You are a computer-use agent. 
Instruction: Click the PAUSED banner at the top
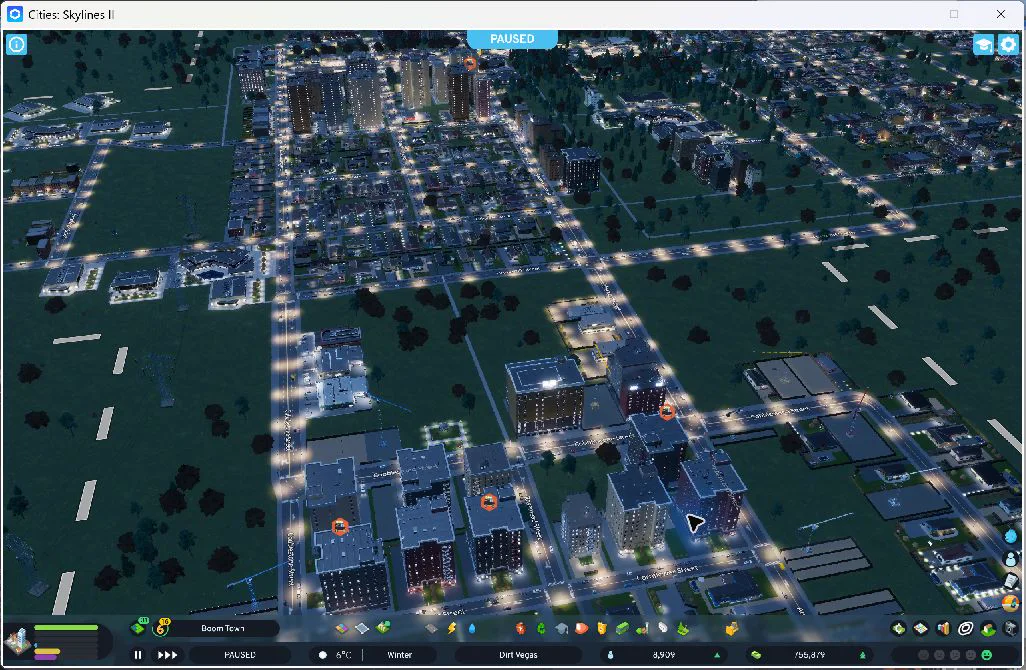(512, 39)
